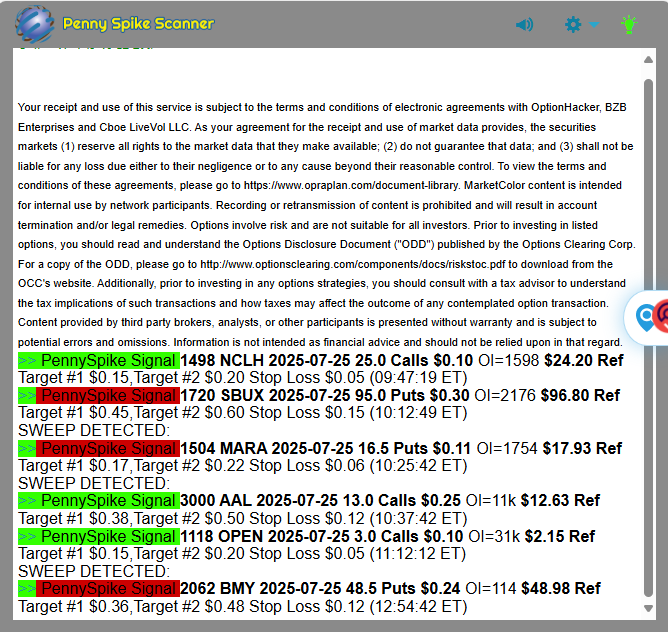Click the 'OI=31k' open interest value
The width and height of the screenshot is (668, 632).
pos(494,536)
